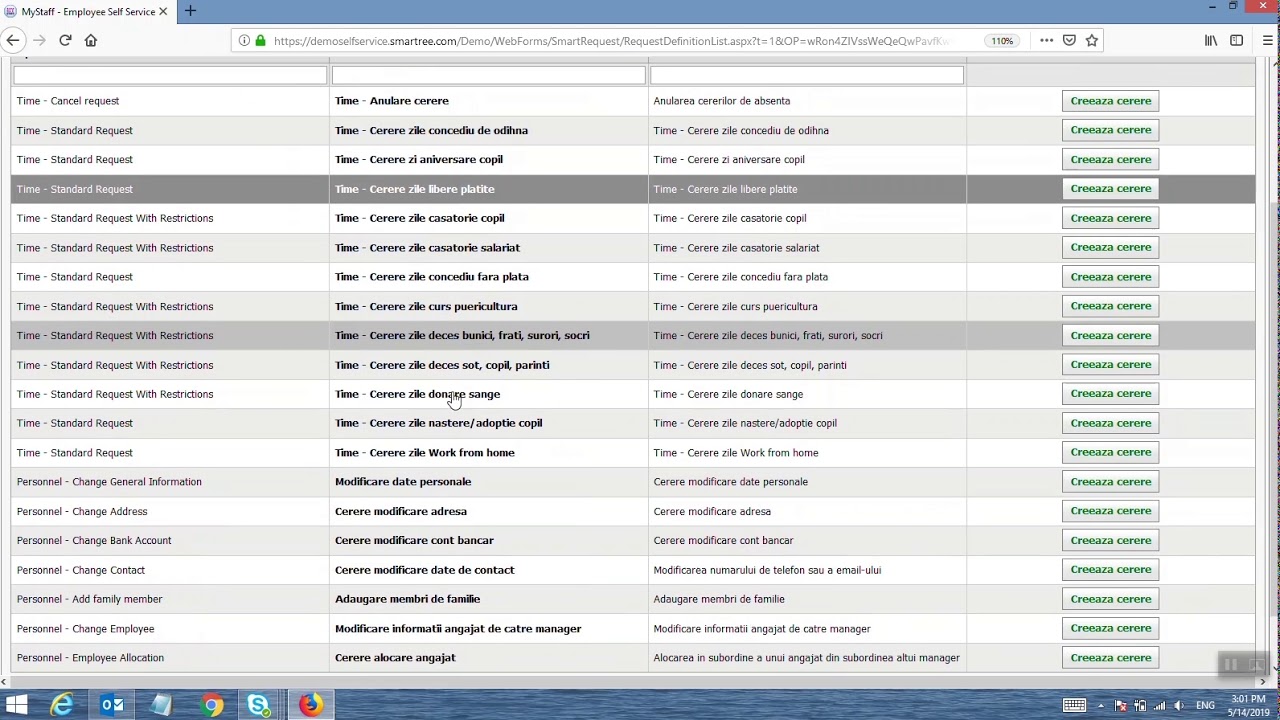Launch Internet Explorer from the taskbar

(63, 705)
